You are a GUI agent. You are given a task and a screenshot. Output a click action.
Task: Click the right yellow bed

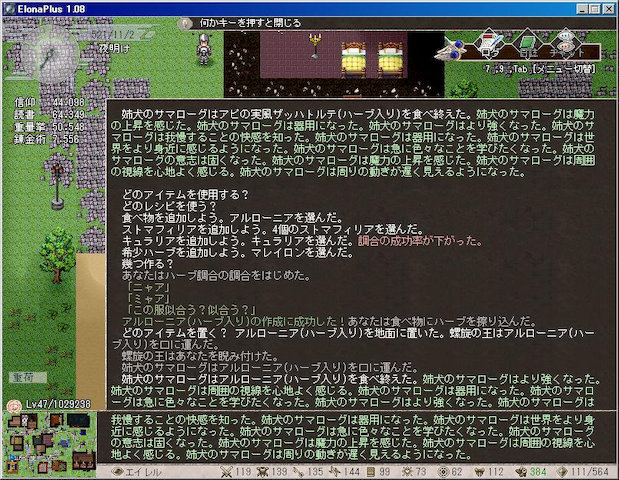(x=390, y=60)
